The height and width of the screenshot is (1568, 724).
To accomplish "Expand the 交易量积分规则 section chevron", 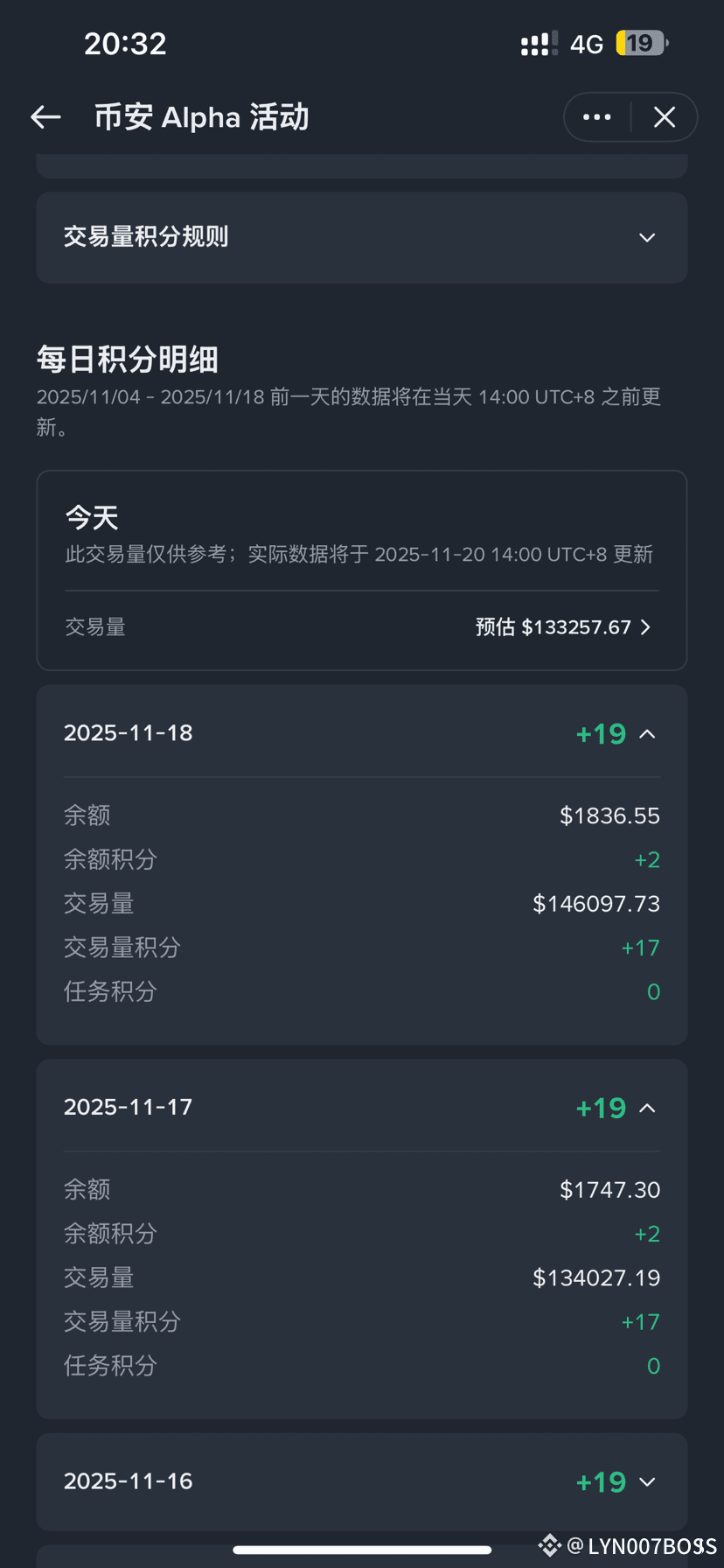I will [x=647, y=237].
